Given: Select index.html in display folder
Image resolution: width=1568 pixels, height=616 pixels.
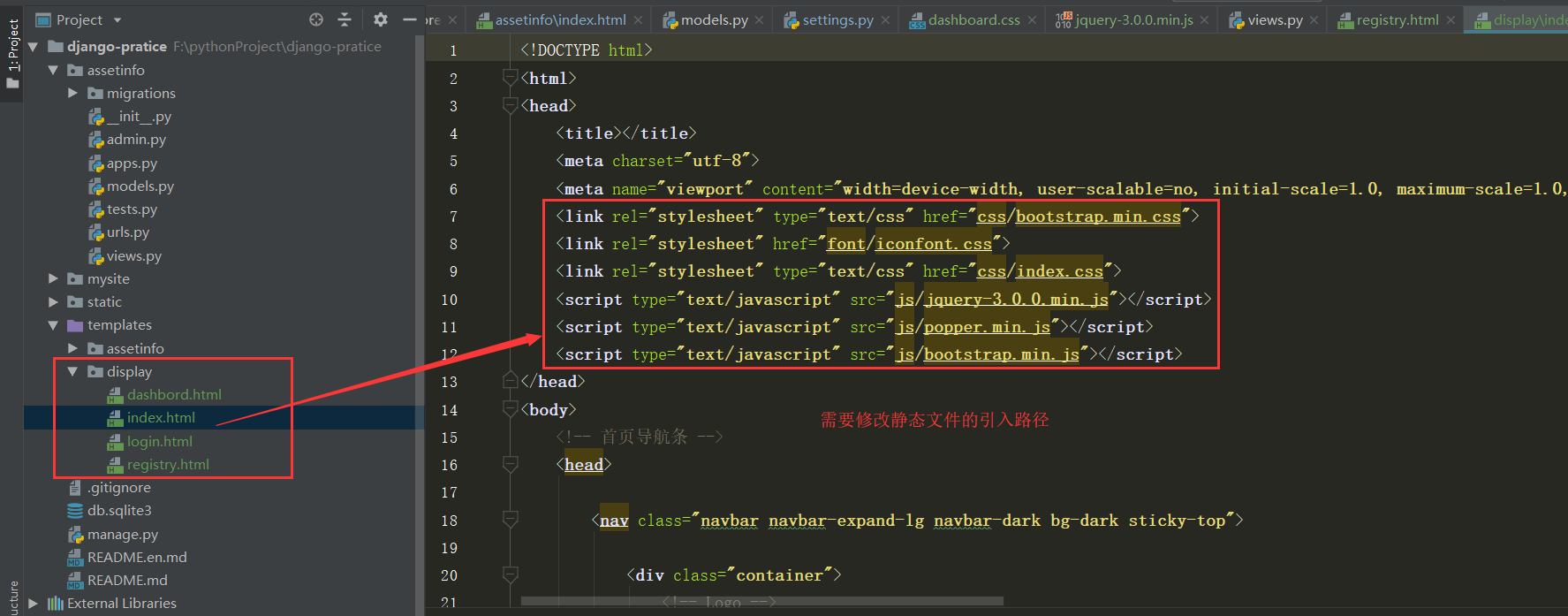Looking at the screenshot, I should click(161, 418).
